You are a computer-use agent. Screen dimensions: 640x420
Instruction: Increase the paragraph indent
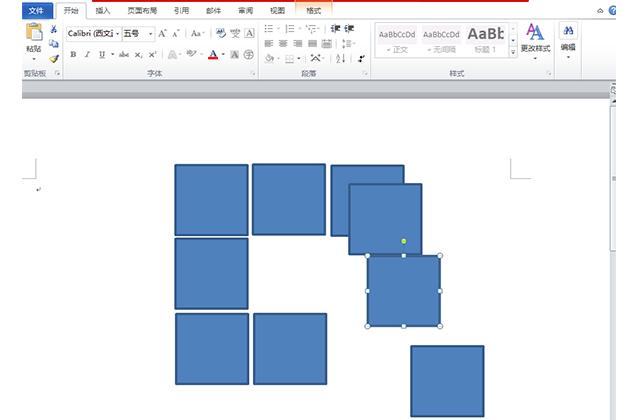click(349, 29)
